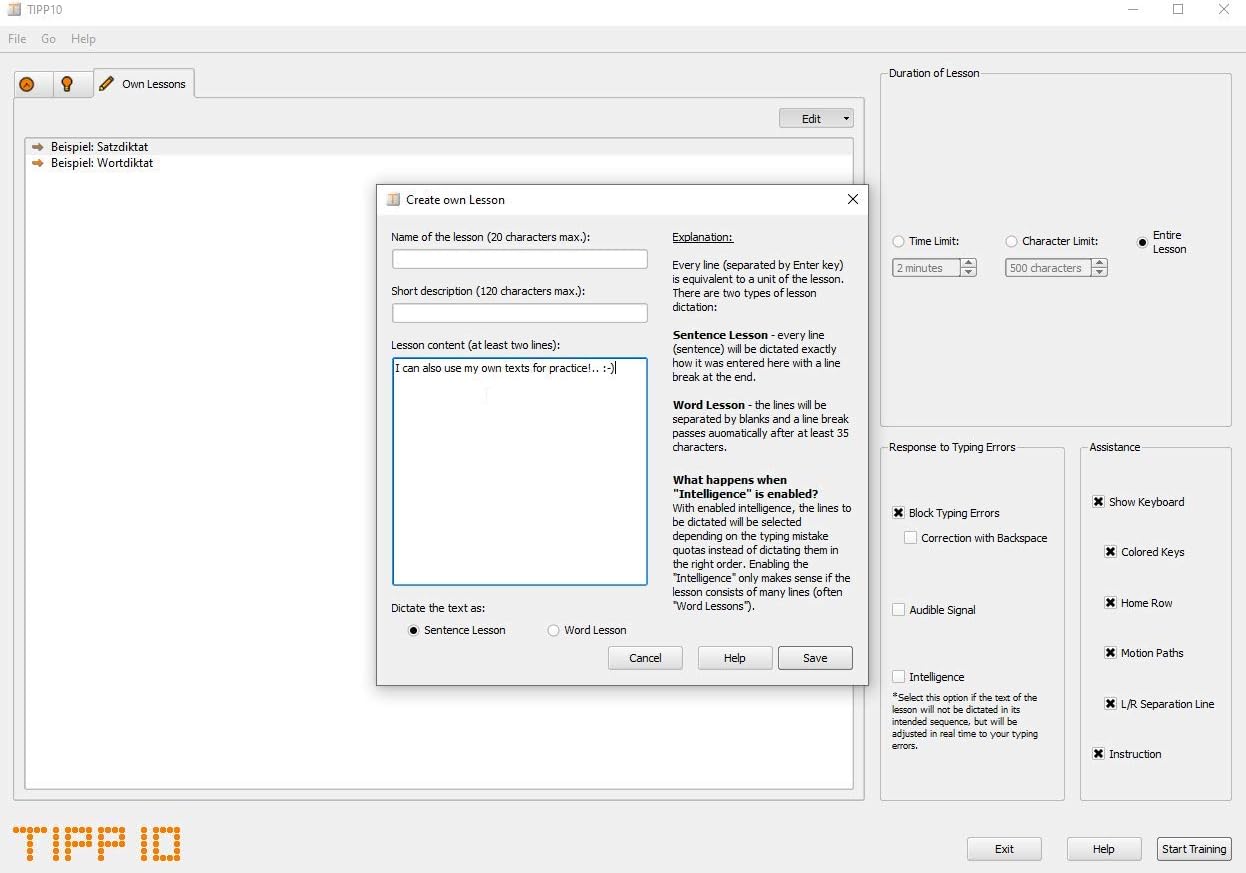
Task: Disable the Show Keyboard checkbox
Action: tap(1098, 502)
